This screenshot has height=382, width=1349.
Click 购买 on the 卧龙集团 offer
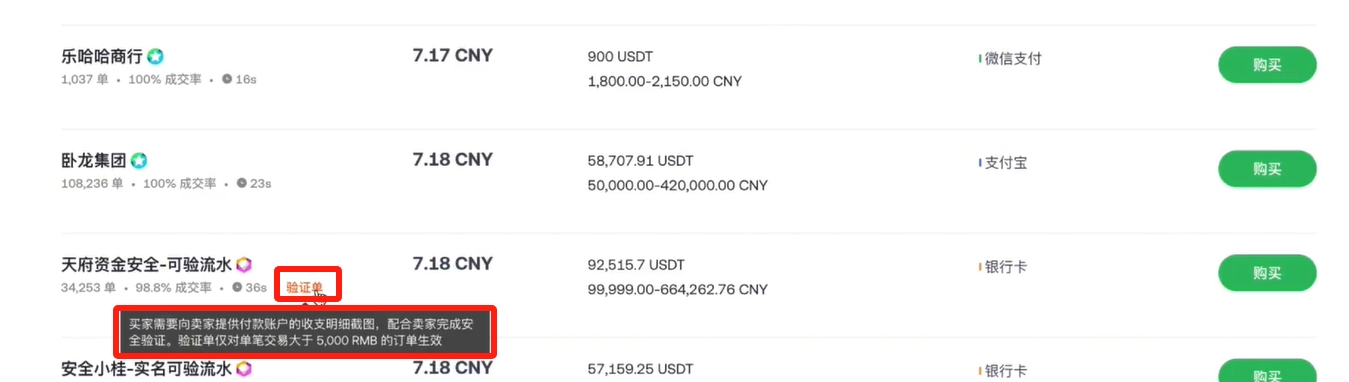1266,169
